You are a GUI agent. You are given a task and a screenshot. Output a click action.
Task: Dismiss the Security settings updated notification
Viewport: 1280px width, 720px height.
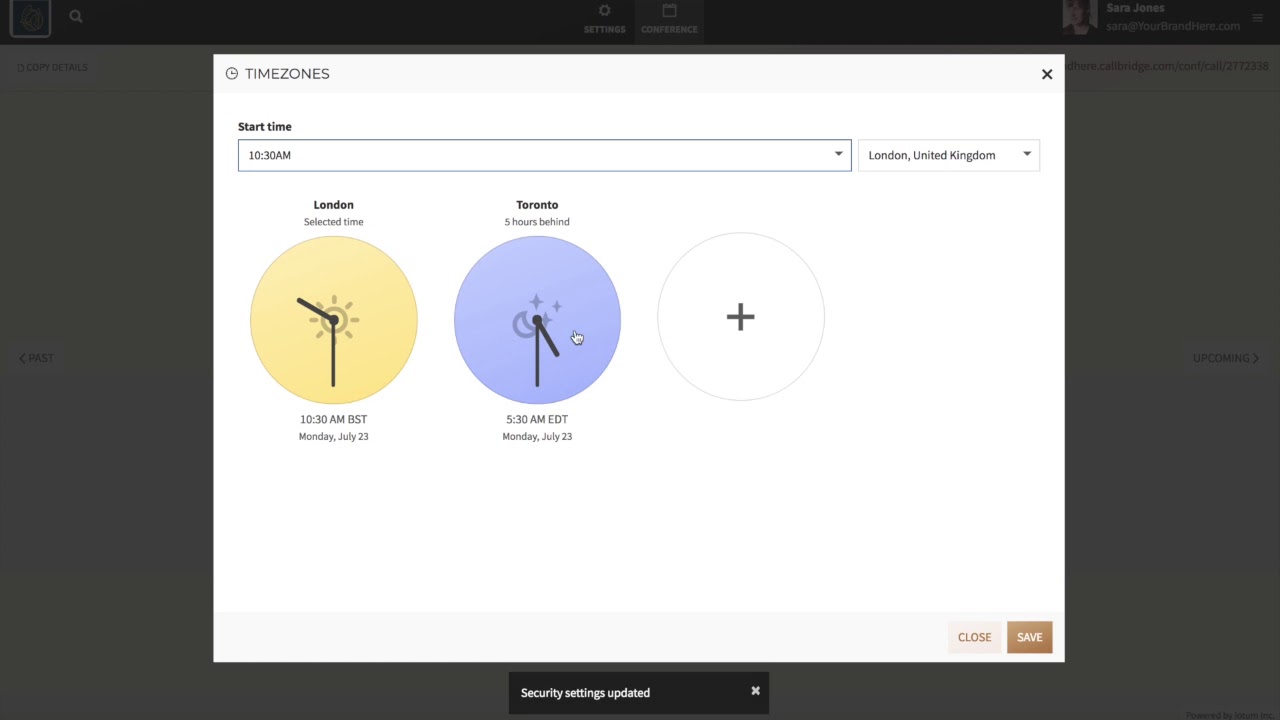[x=755, y=691]
